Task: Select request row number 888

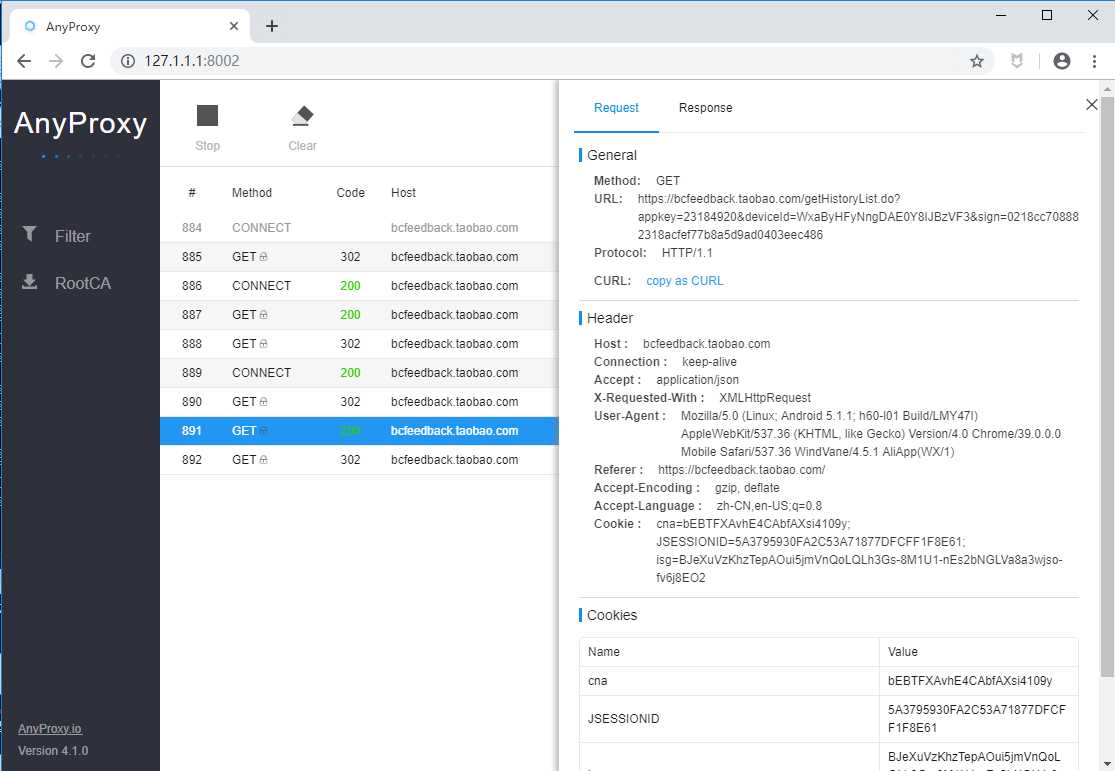Action: 359,344
